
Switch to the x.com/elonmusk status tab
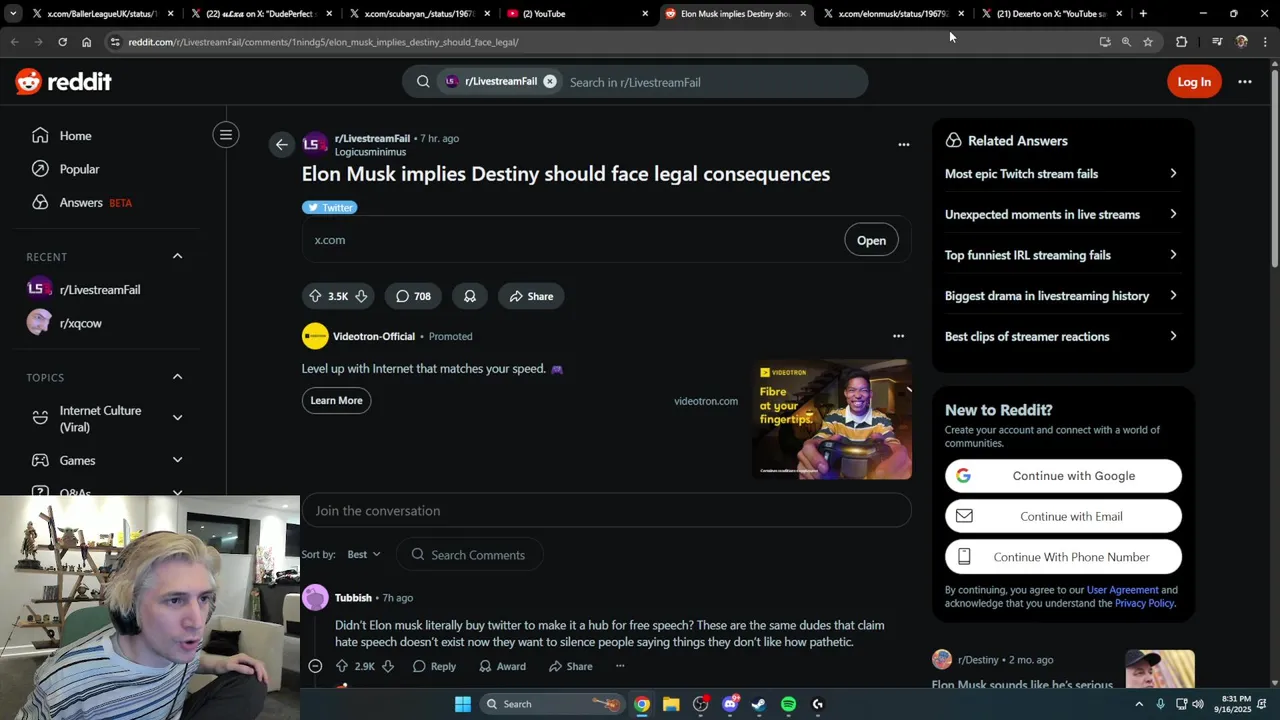[x=892, y=14]
